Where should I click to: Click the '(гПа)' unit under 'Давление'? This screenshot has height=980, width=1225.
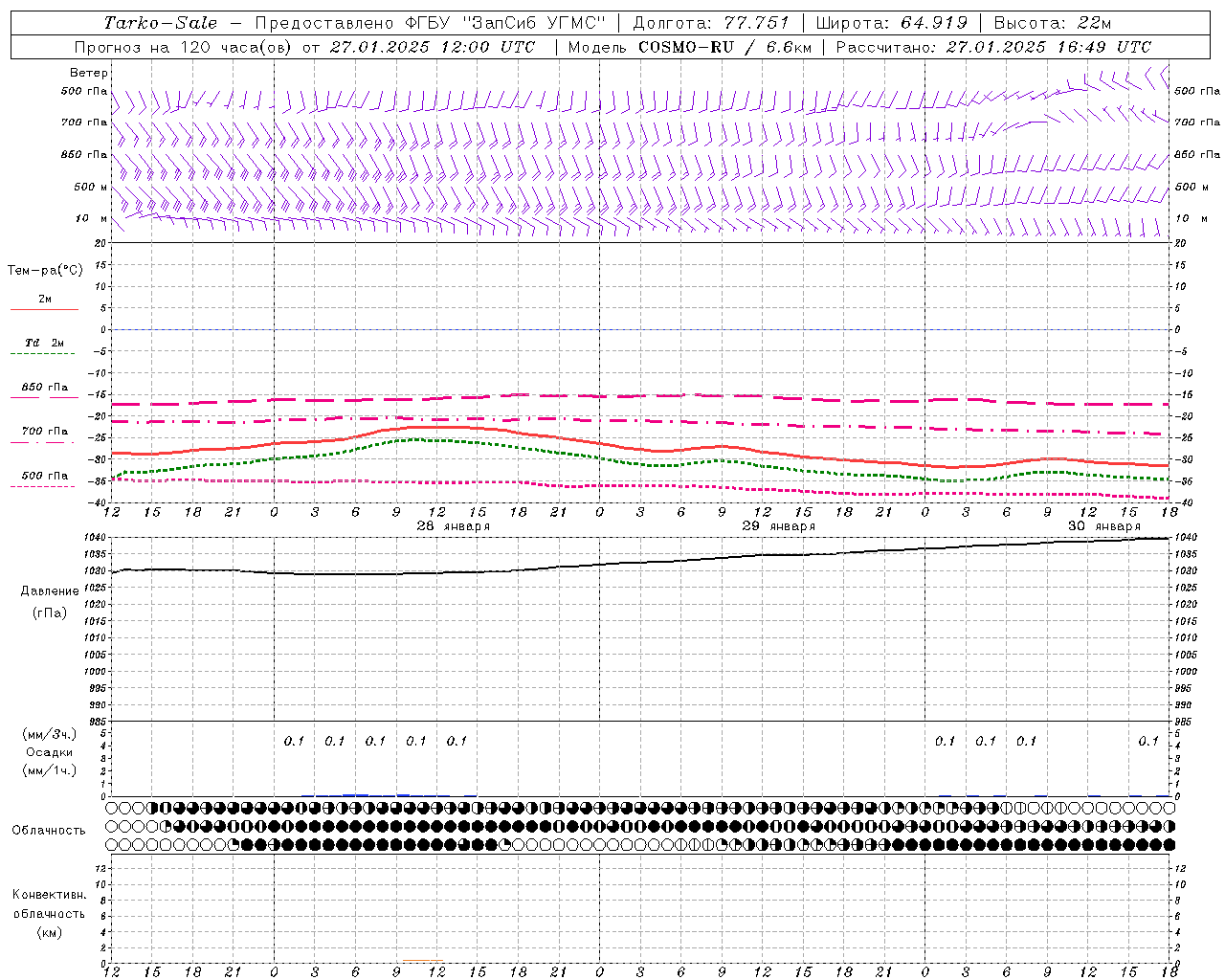tap(50, 613)
